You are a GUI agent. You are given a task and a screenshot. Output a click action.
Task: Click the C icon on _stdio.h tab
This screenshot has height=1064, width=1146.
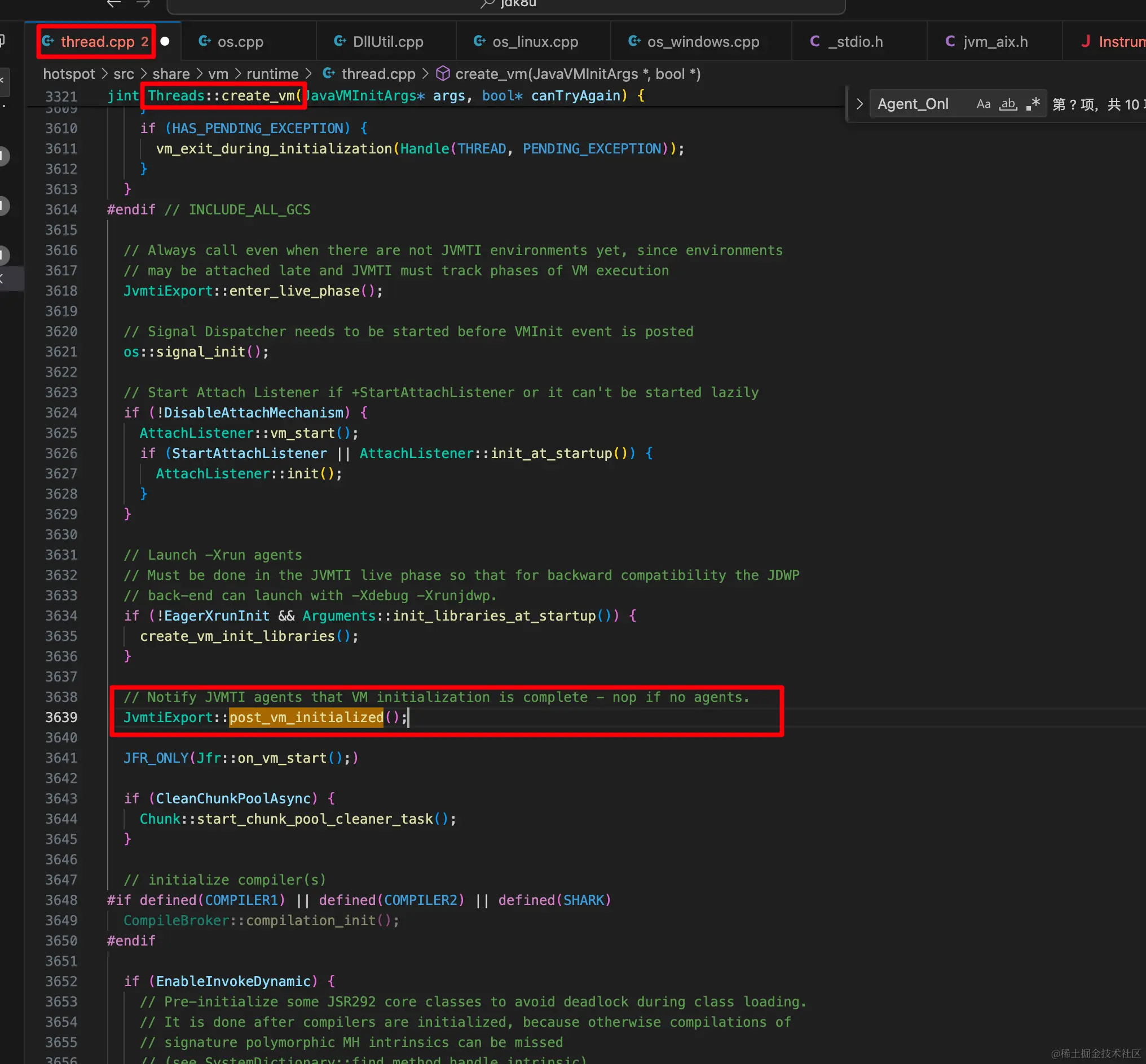(814, 41)
